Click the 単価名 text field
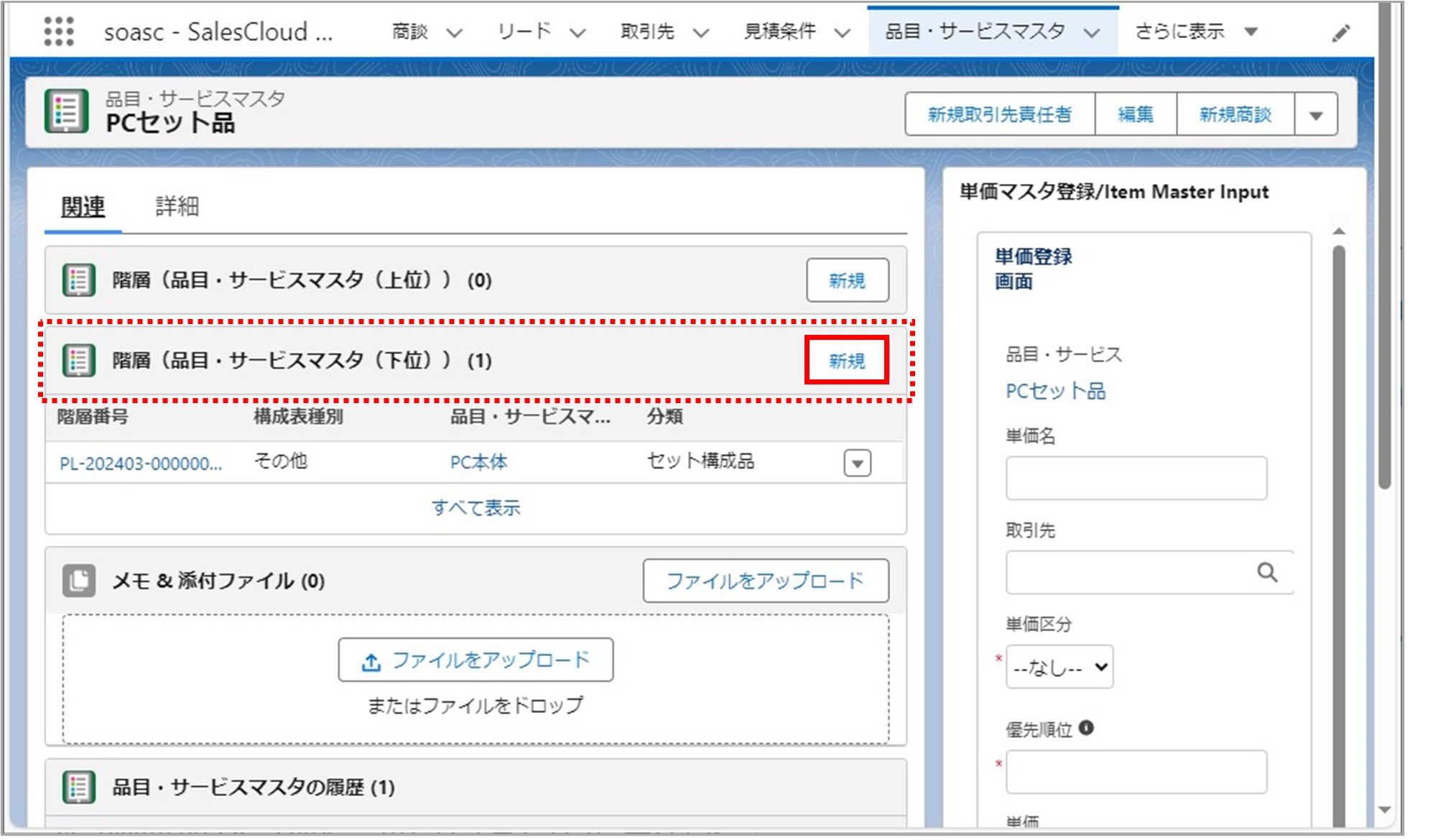This screenshot has width=1456, height=840. click(1136, 478)
